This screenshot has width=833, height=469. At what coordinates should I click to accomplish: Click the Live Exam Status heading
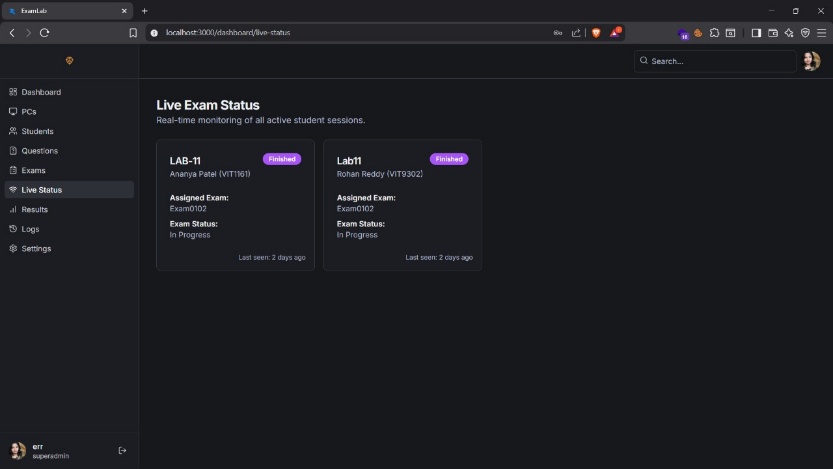tap(208, 105)
